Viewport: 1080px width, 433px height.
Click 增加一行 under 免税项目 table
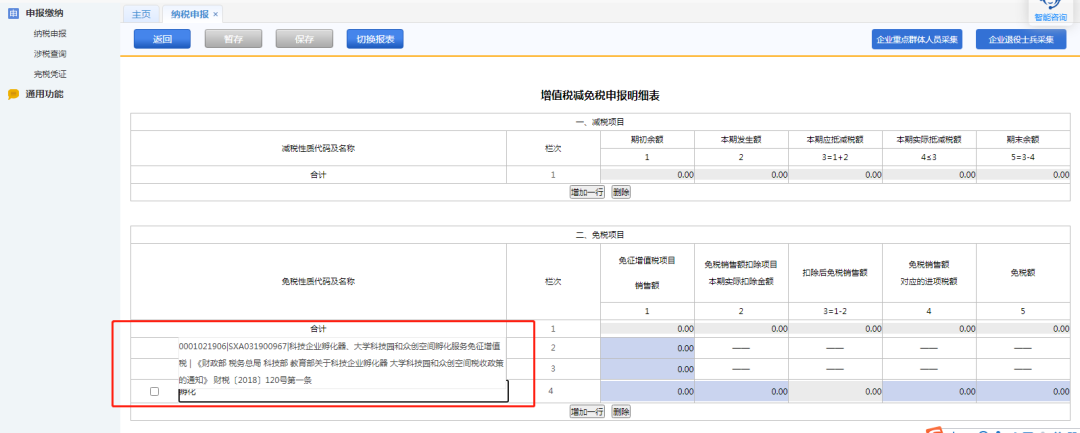point(587,412)
